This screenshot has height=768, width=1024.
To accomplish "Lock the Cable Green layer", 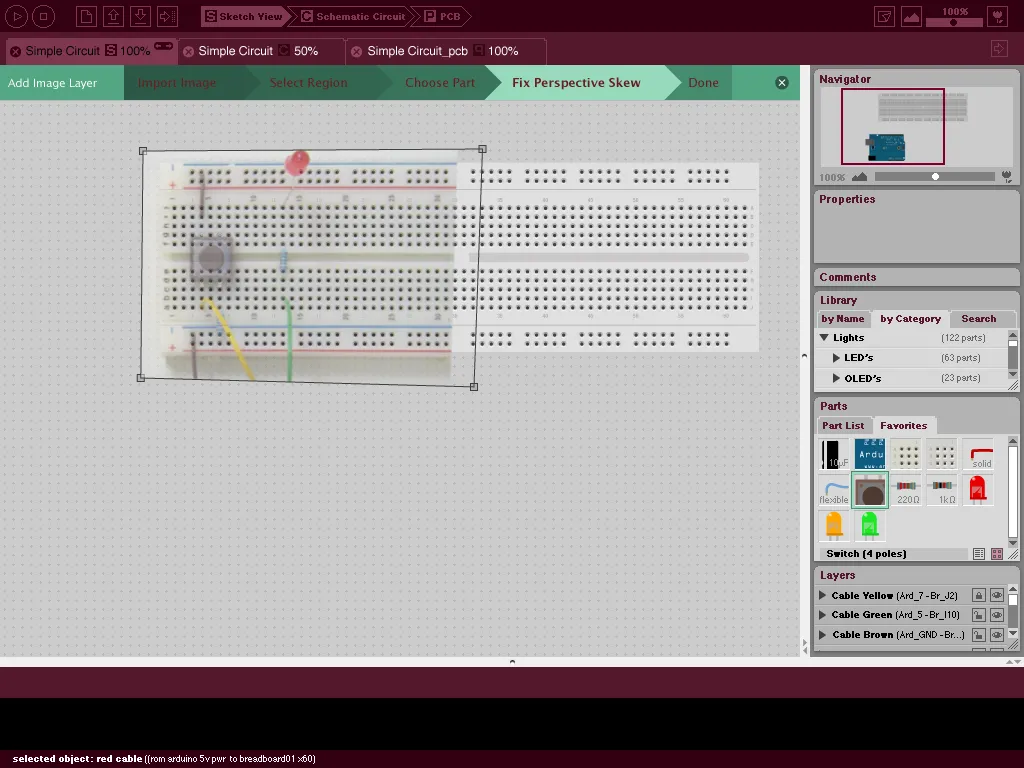I will coord(978,615).
